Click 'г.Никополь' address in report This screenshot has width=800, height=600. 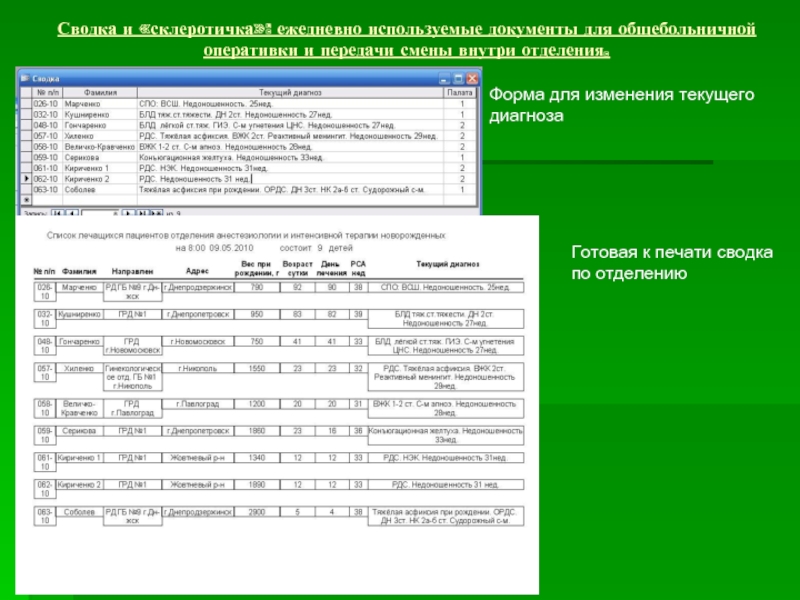(x=198, y=368)
